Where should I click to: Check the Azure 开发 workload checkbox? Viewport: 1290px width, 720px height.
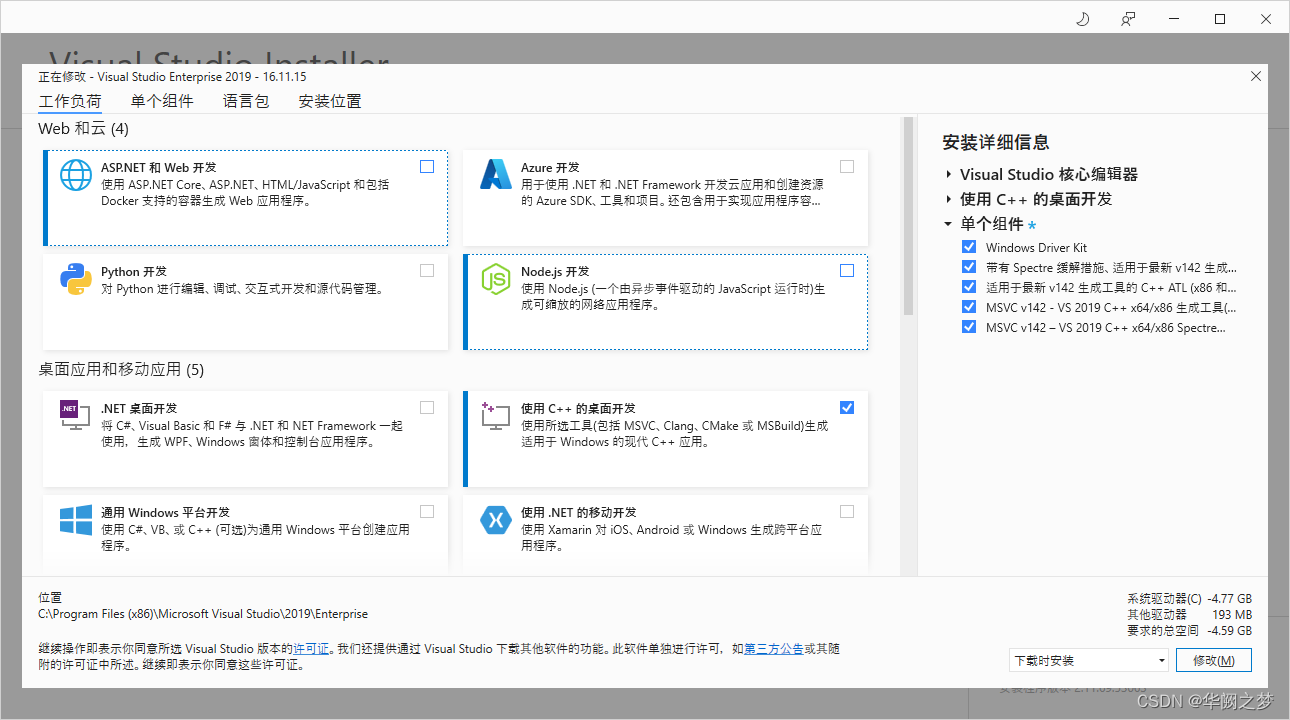(847, 167)
